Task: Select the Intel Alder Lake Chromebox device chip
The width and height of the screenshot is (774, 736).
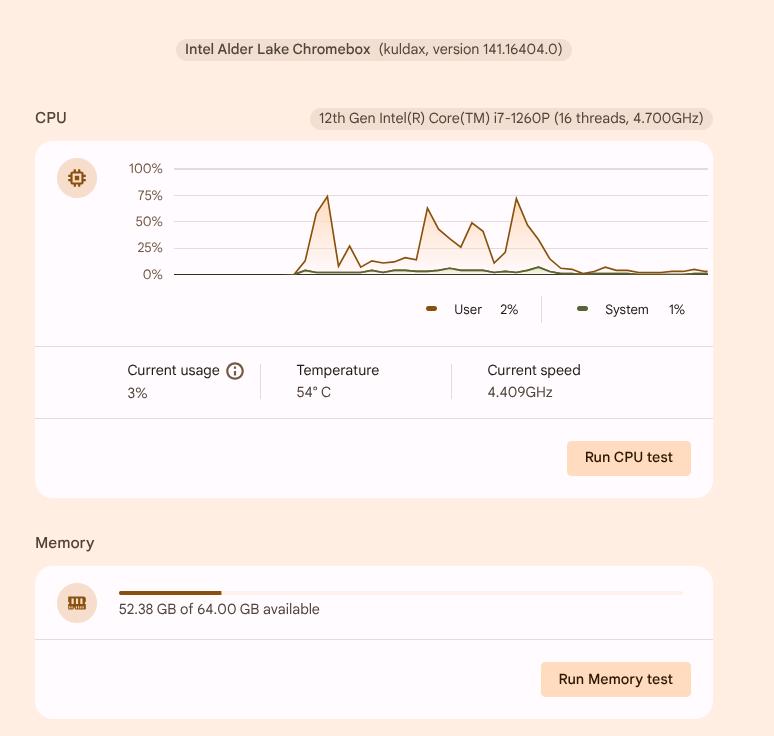Action: coord(374,49)
